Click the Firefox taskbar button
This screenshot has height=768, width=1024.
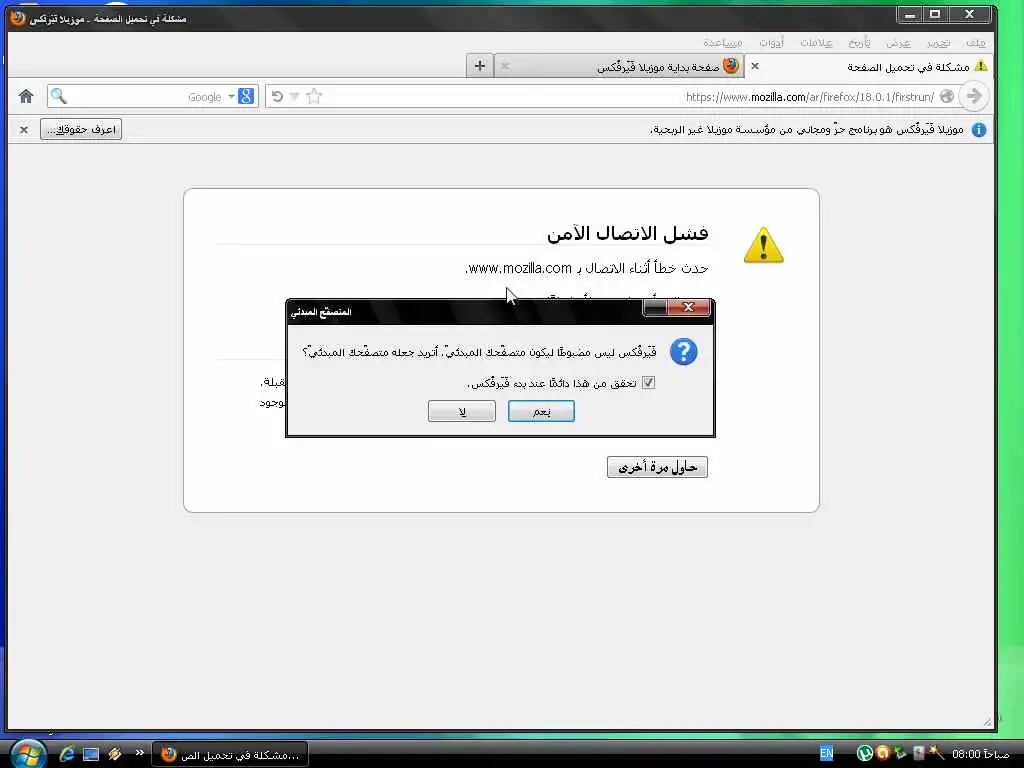coord(230,755)
